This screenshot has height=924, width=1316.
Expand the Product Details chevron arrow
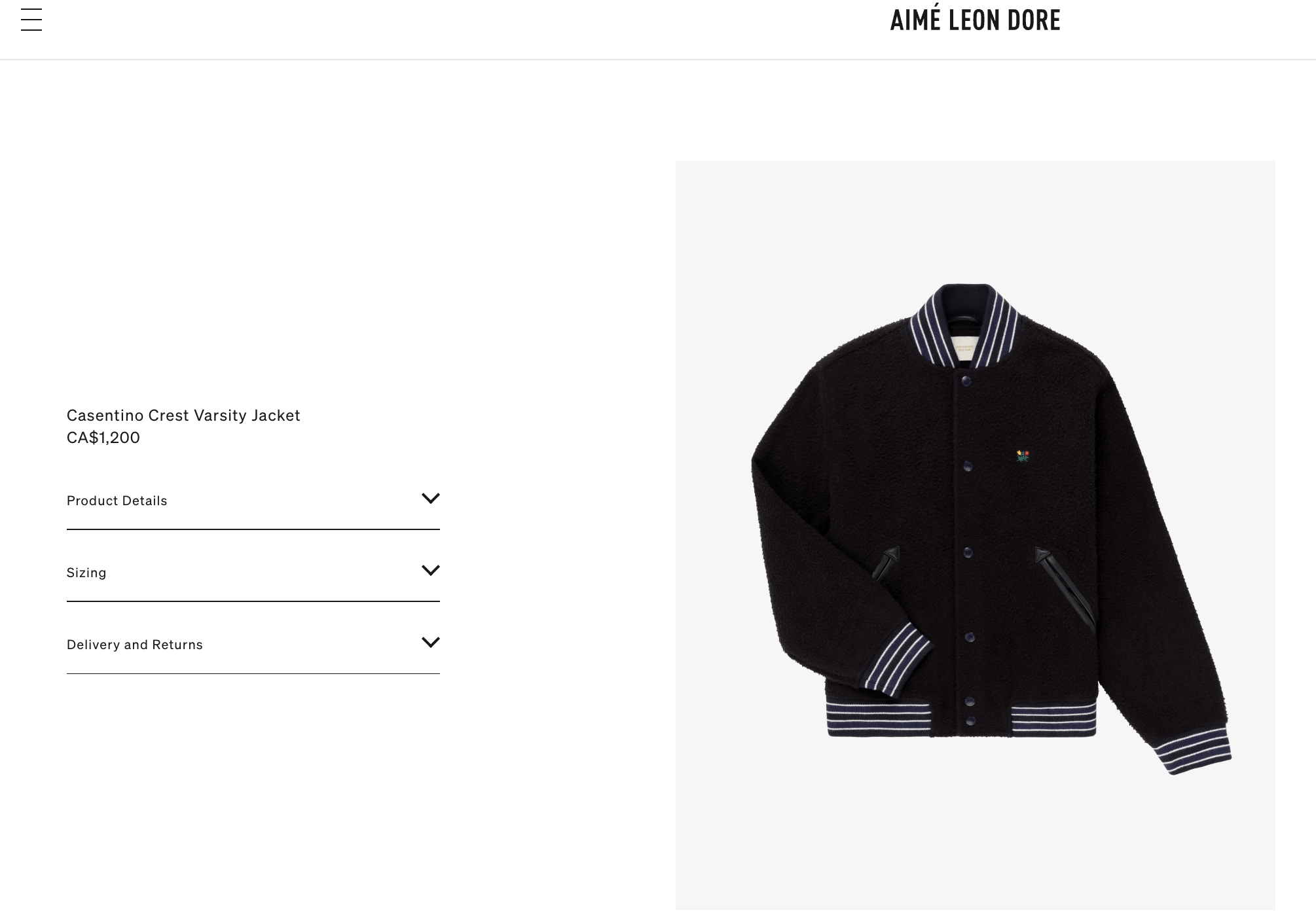(430, 499)
